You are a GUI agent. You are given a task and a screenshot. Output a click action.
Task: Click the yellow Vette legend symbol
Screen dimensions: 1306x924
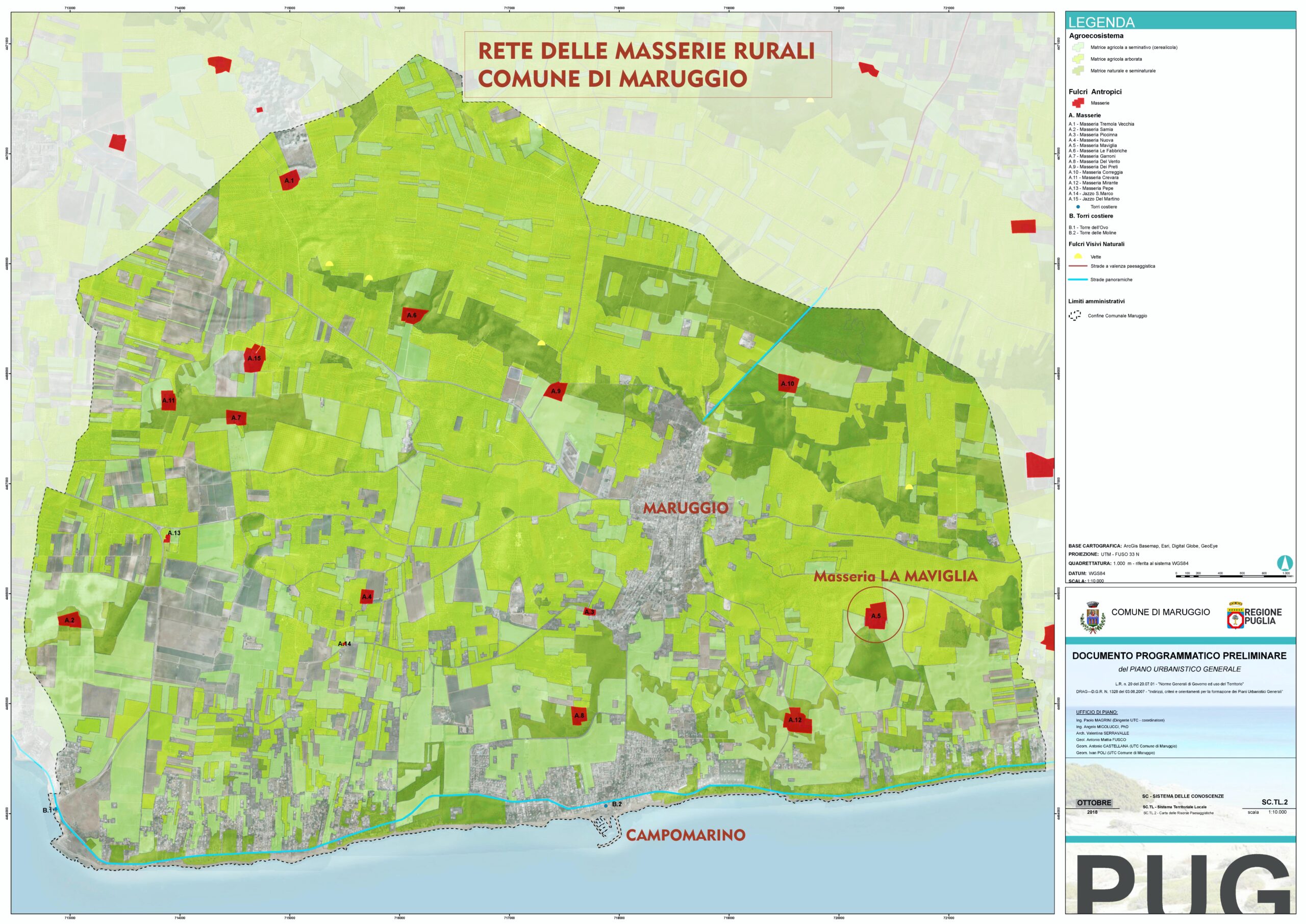pos(1077,256)
